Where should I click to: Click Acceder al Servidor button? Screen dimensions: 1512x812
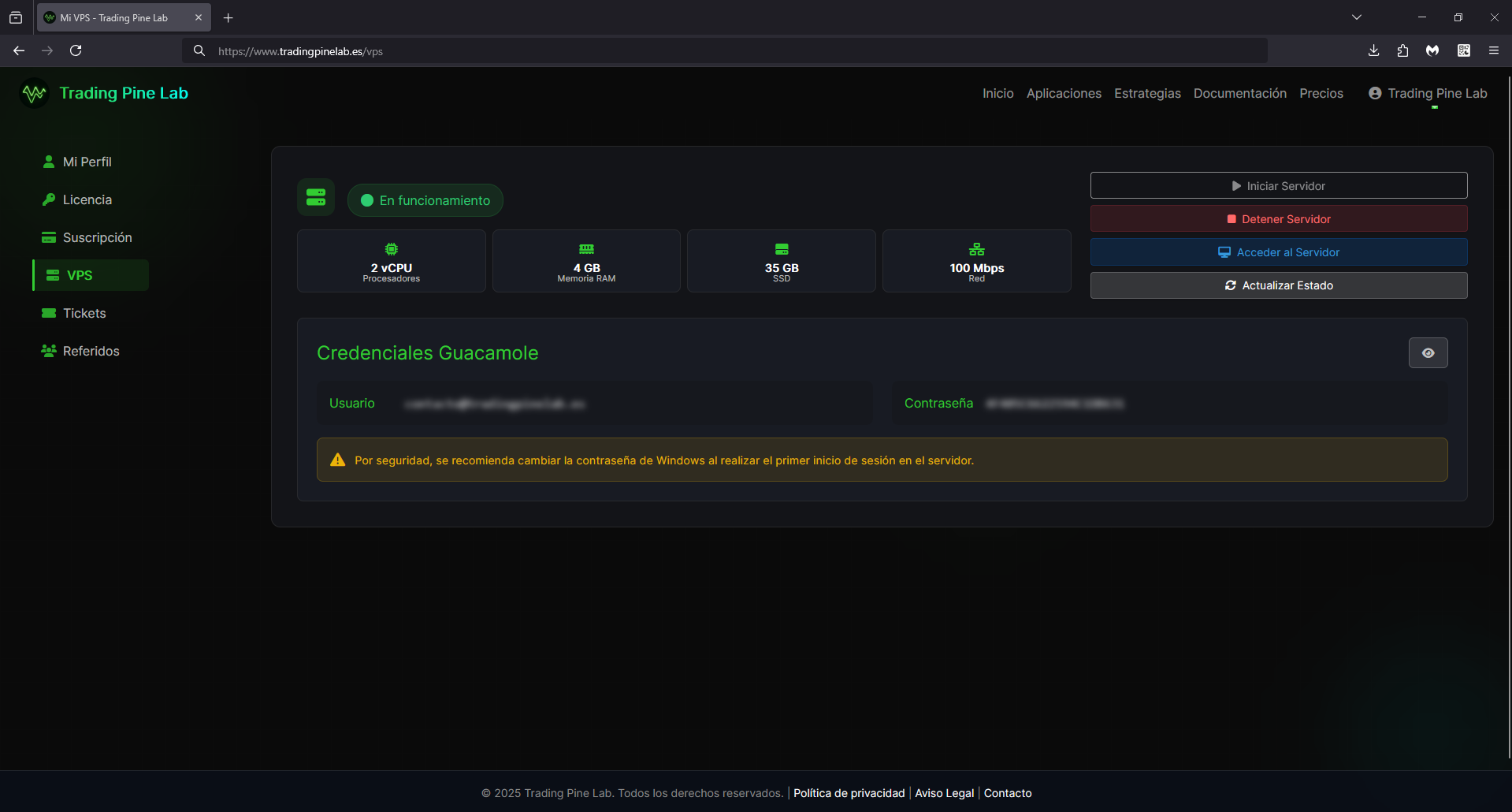tap(1278, 252)
